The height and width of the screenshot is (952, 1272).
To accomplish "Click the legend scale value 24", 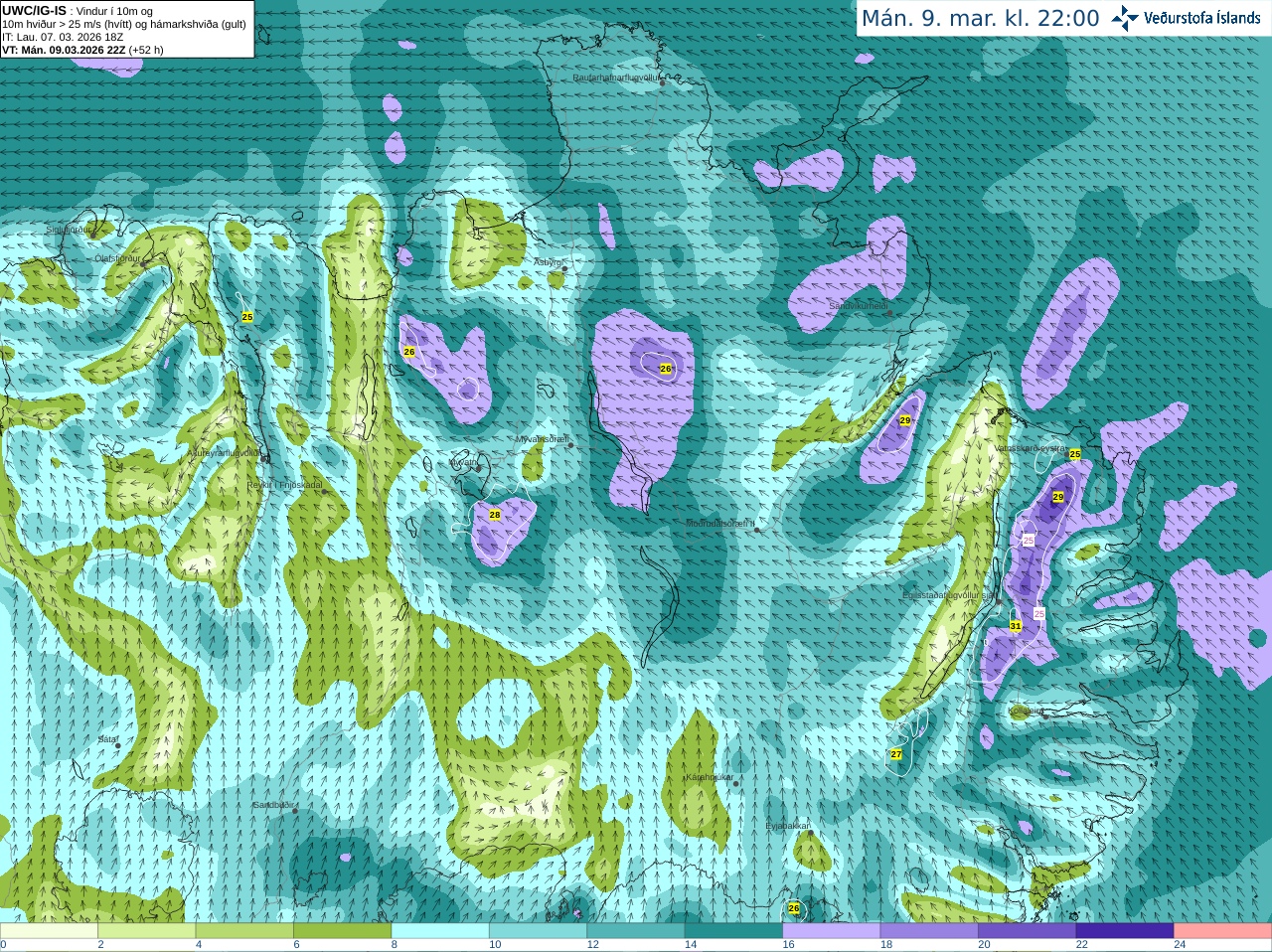I will click(x=1180, y=945).
